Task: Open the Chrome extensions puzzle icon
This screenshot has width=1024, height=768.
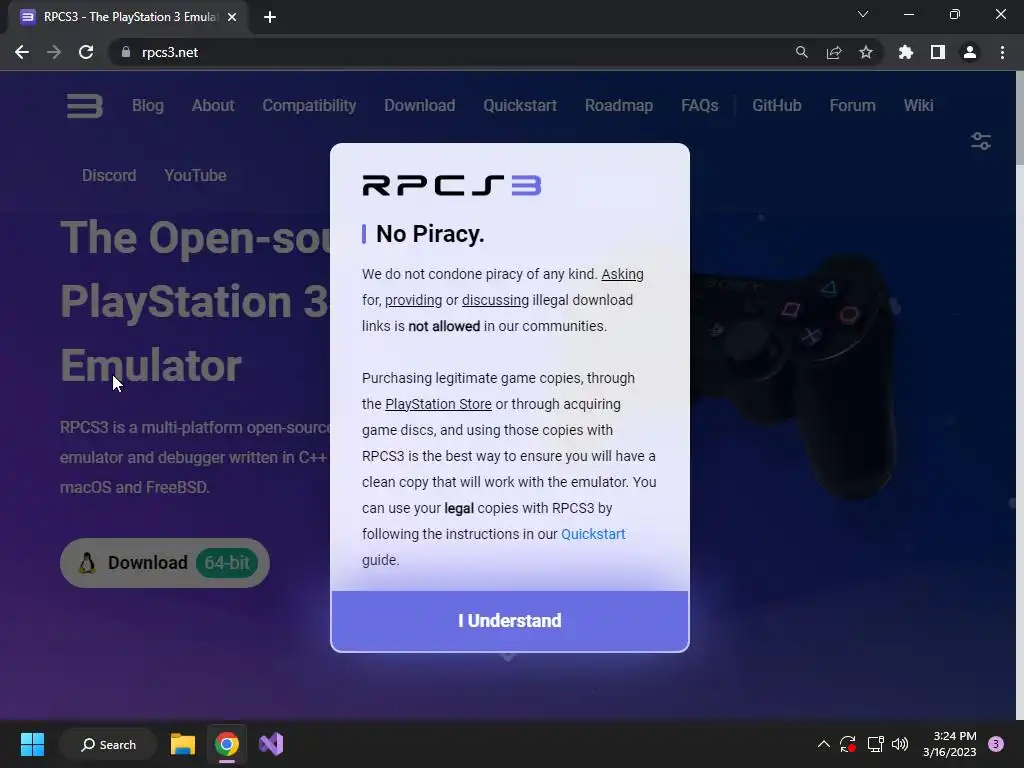Action: (x=906, y=52)
